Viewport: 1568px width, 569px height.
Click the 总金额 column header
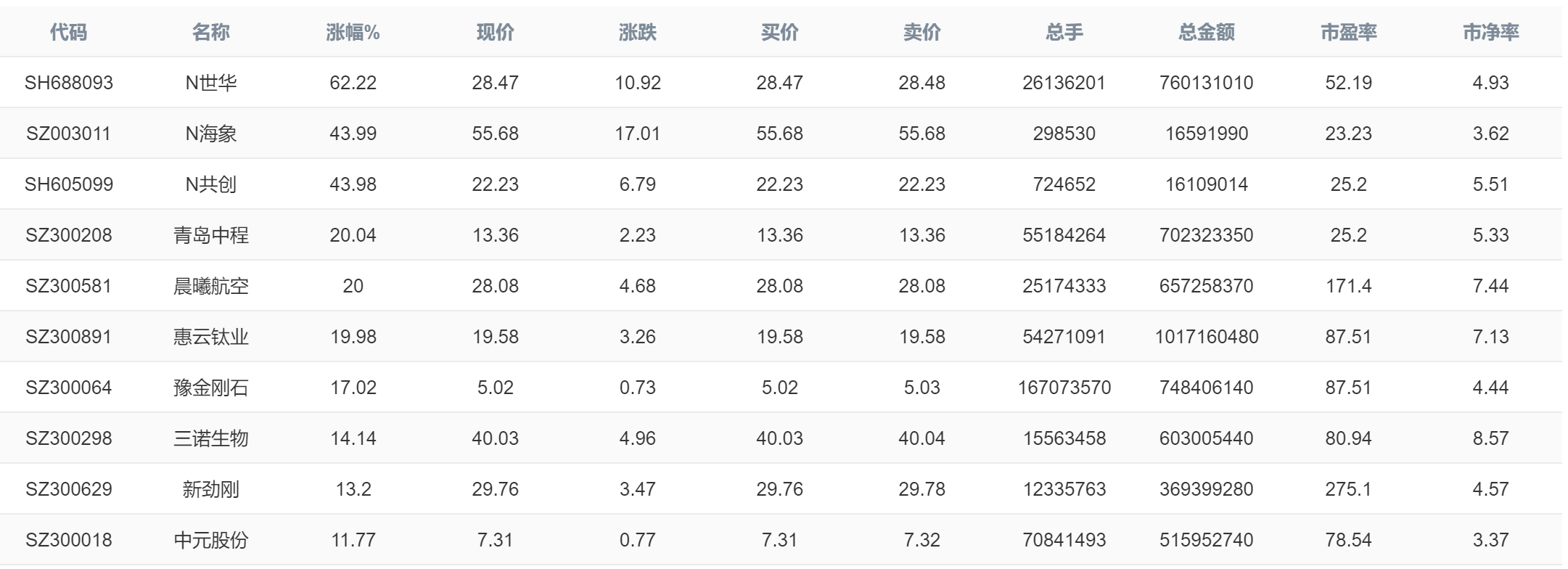click(1206, 32)
